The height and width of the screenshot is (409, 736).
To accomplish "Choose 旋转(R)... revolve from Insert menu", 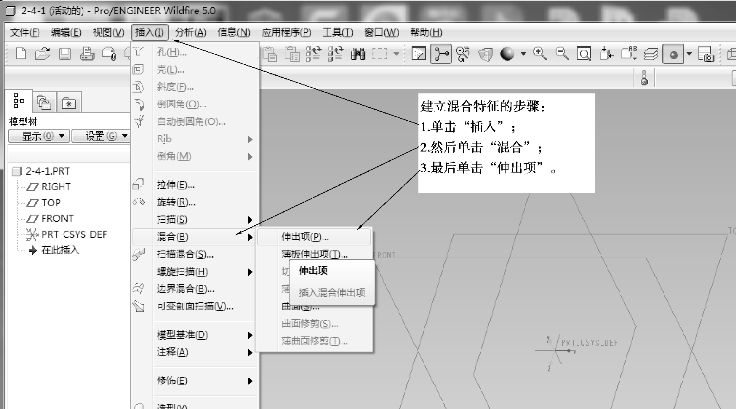I will [x=195, y=202].
